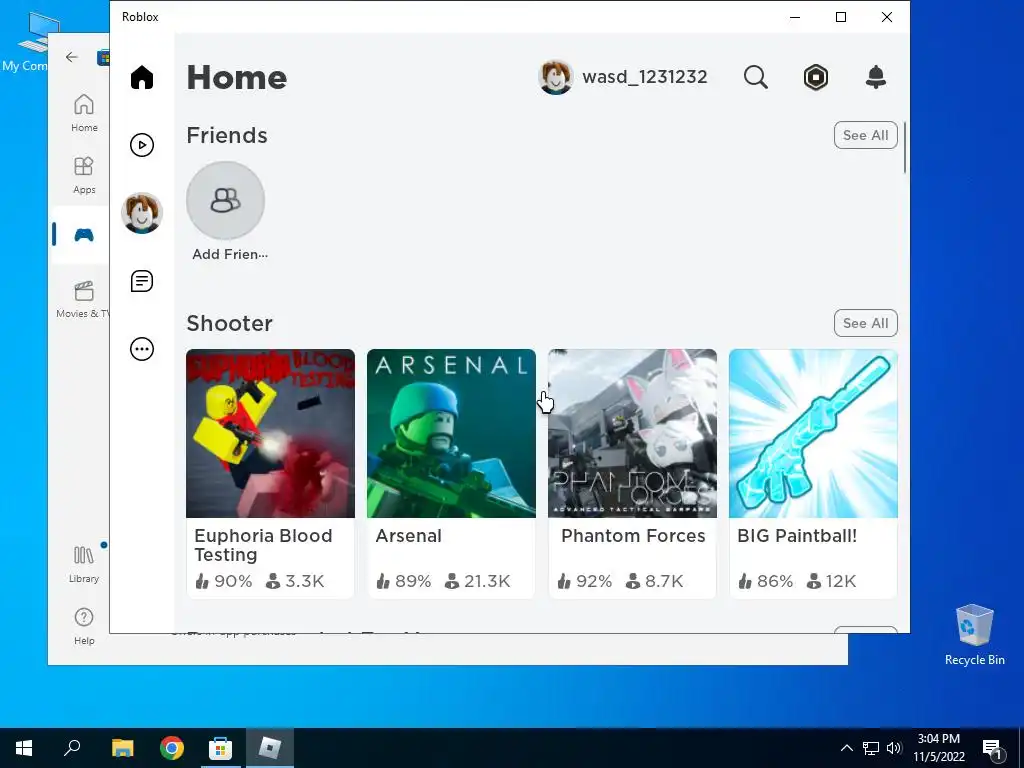This screenshot has height=768, width=1024.
Task: Launch Google Chrome from the taskbar
Action: coord(172,748)
